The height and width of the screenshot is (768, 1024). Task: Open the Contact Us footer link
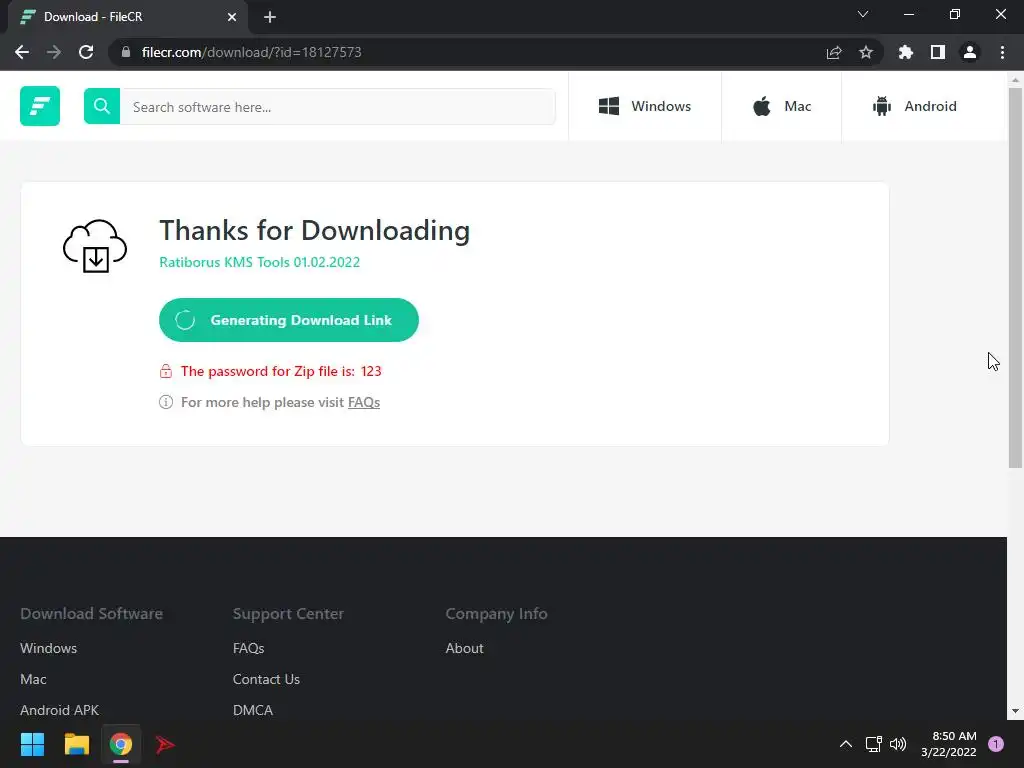point(266,679)
